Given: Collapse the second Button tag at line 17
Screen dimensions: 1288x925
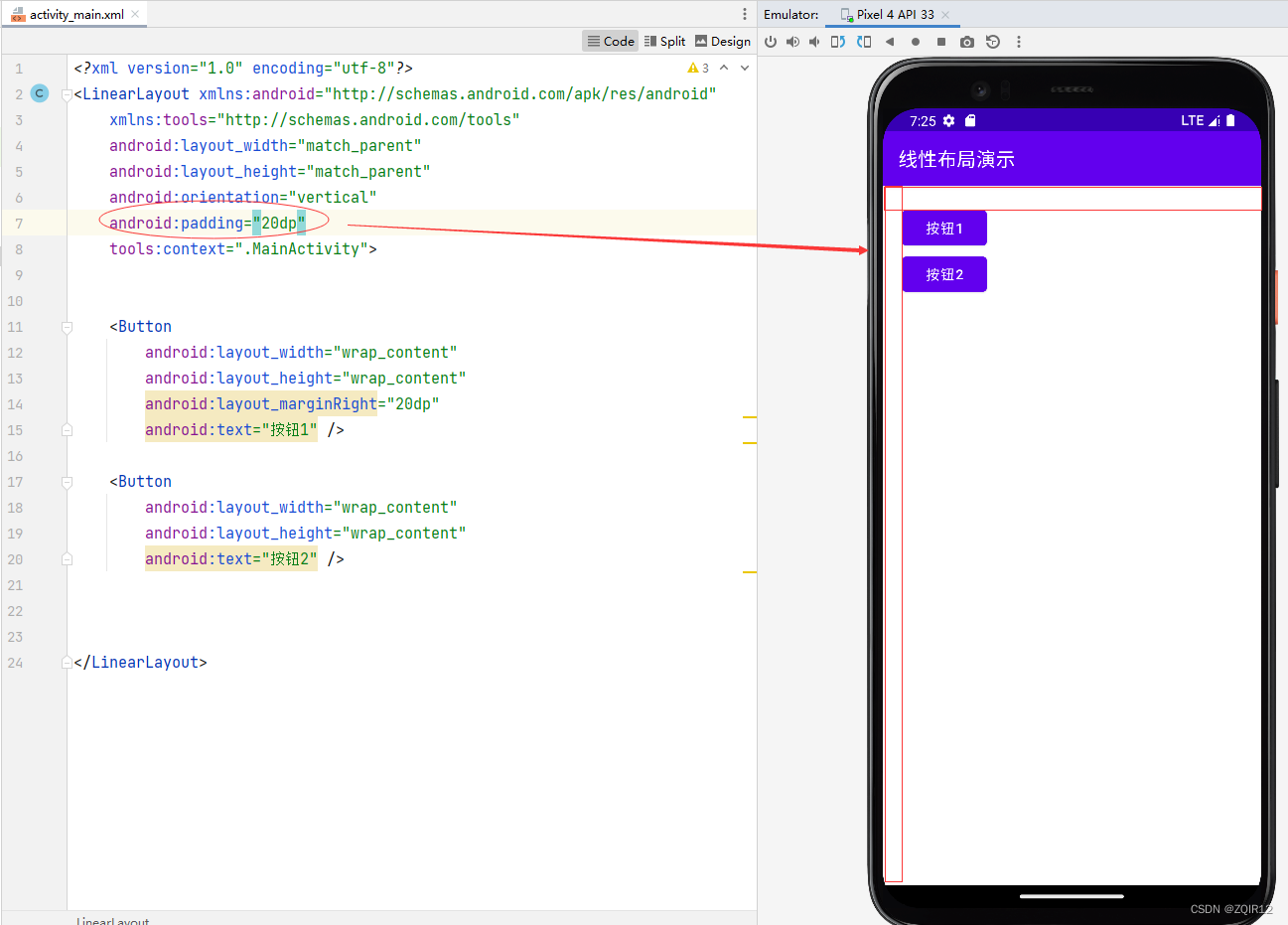Looking at the screenshot, I should click(67, 482).
